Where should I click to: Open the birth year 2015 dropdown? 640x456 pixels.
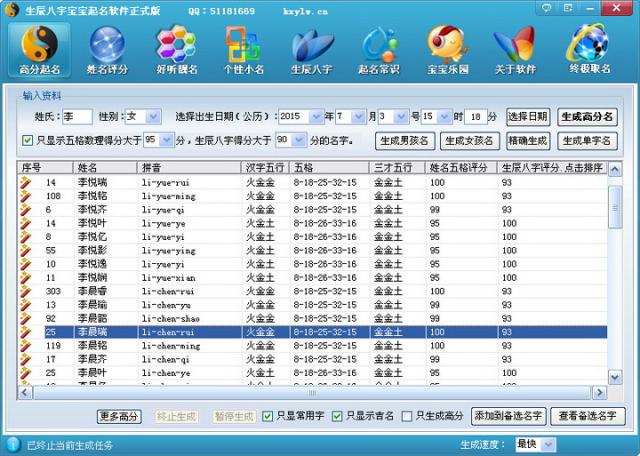tap(316, 117)
